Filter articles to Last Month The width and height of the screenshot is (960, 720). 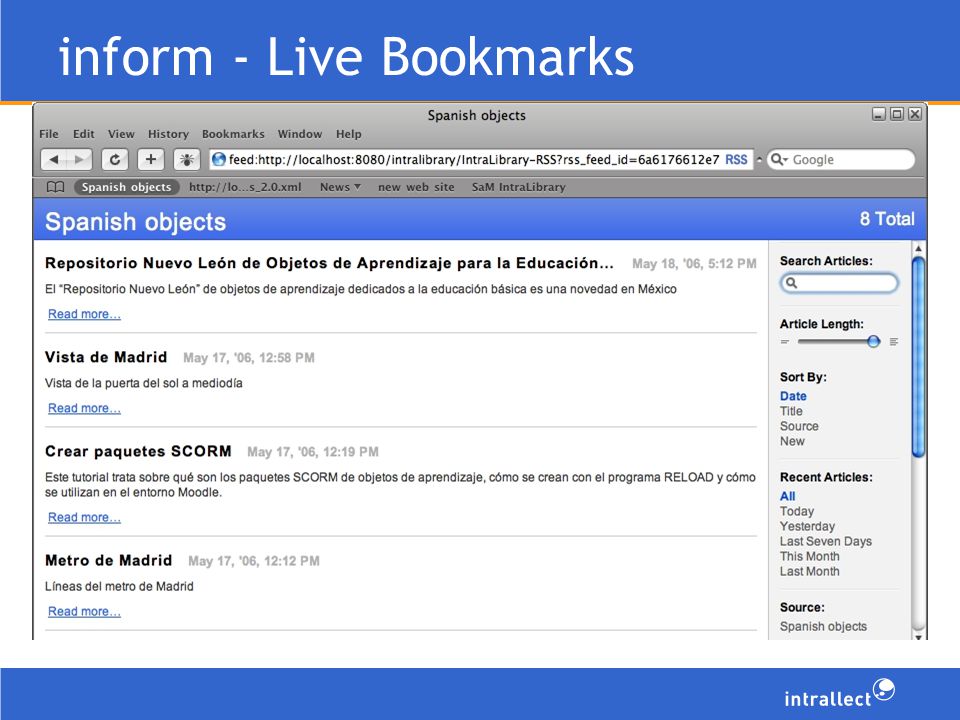(x=809, y=571)
